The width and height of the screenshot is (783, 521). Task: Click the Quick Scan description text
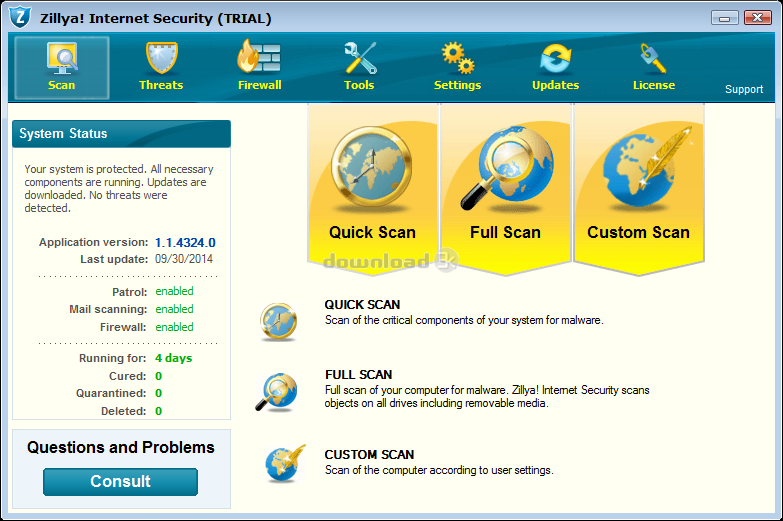coord(464,320)
